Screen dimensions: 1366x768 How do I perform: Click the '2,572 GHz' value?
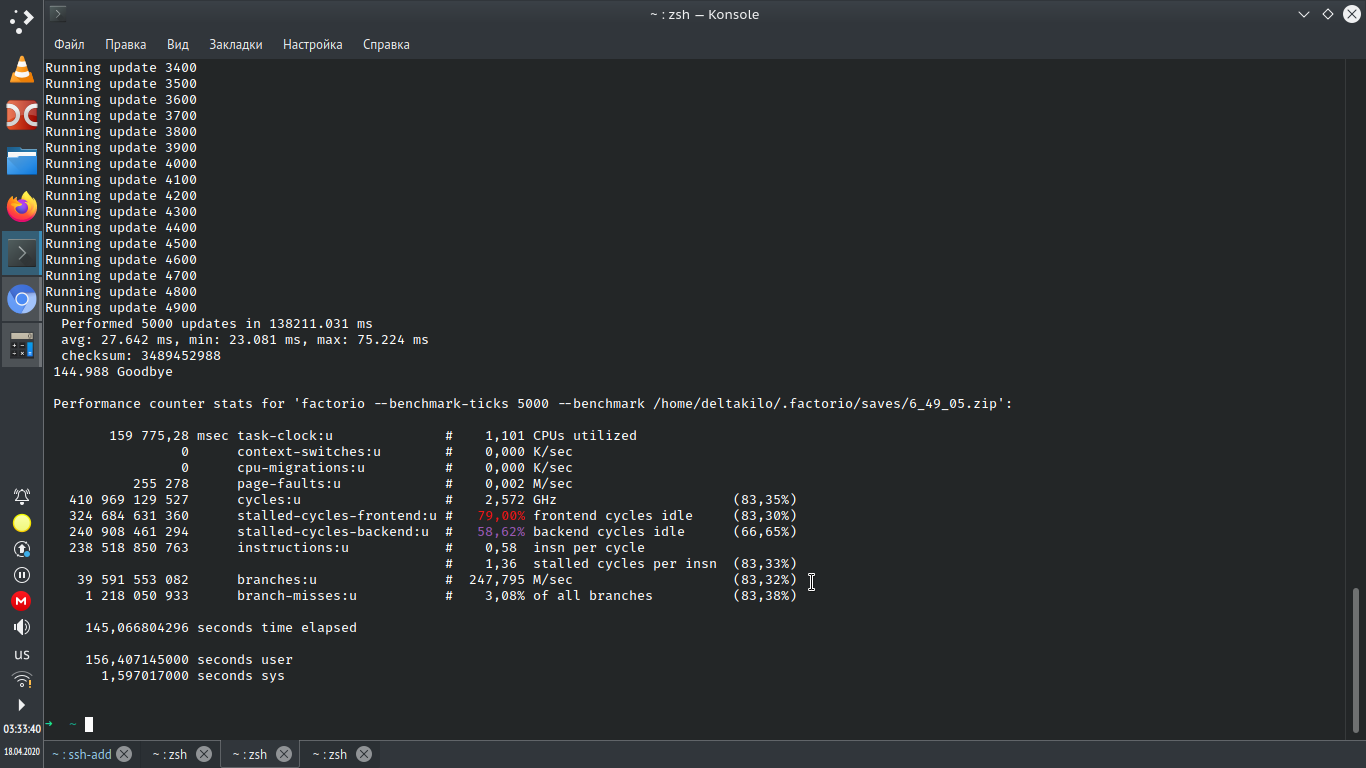[521, 500]
